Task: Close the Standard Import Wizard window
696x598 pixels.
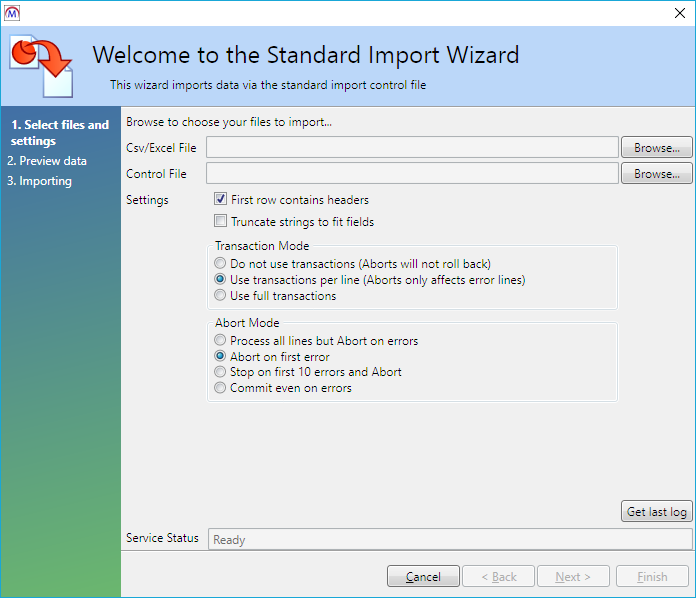Action: pyautogui.click(x=680, y=13)
